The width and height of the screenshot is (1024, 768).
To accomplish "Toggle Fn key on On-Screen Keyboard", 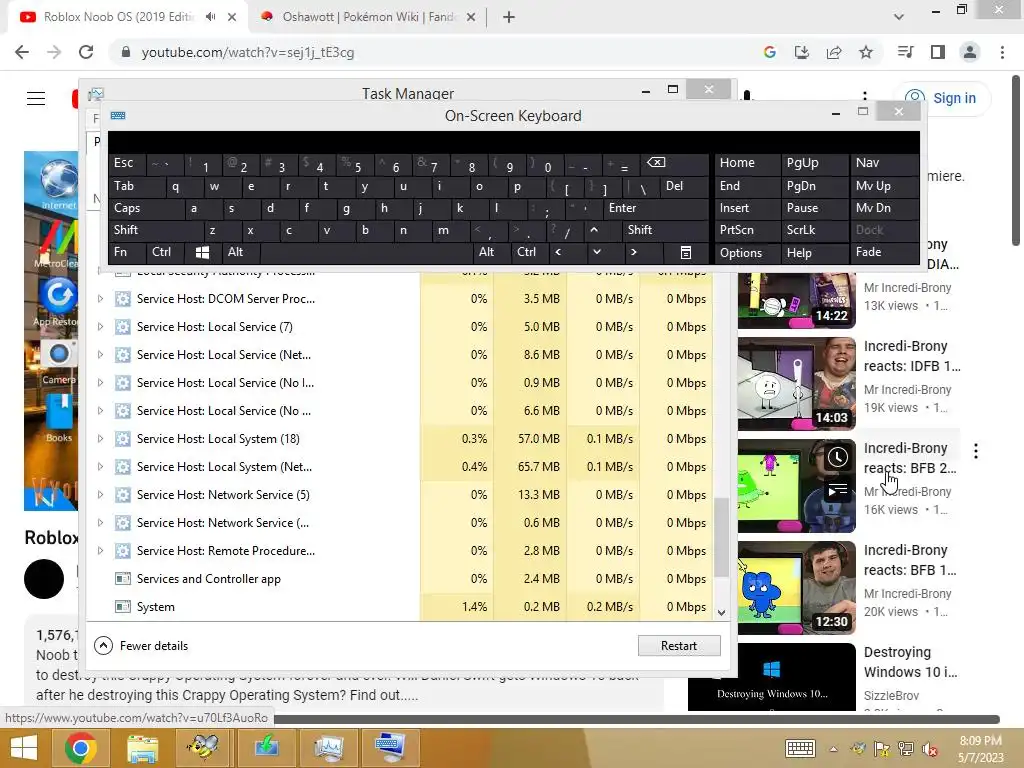I will tap(127, 252).
